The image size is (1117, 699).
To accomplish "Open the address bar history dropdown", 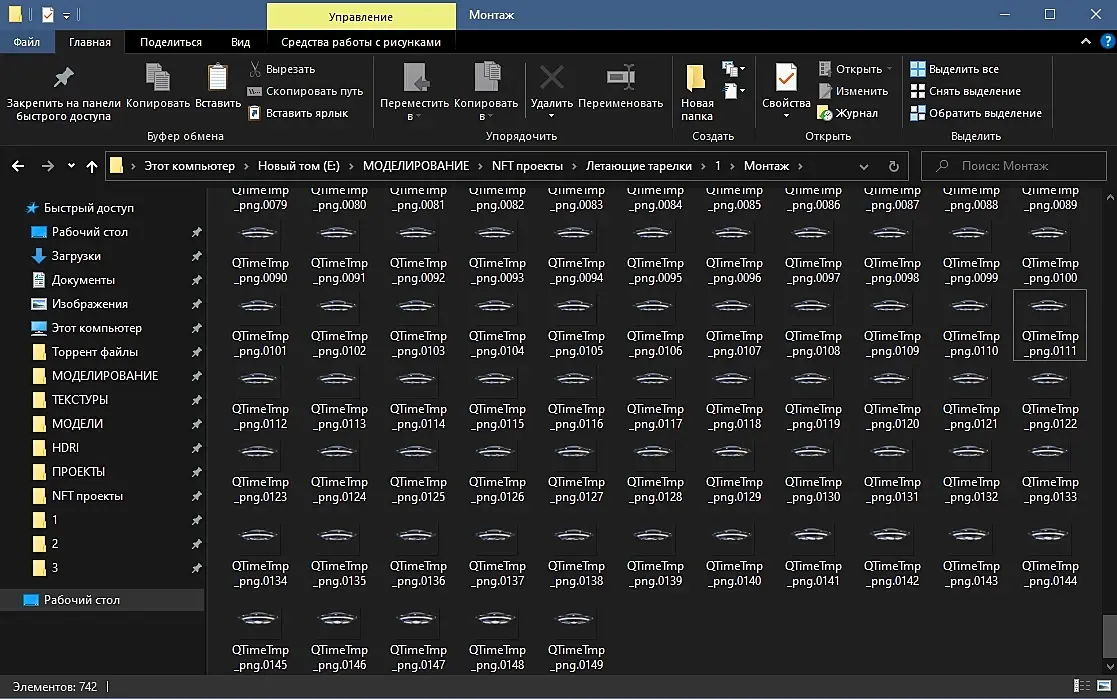I will (864, 166).
